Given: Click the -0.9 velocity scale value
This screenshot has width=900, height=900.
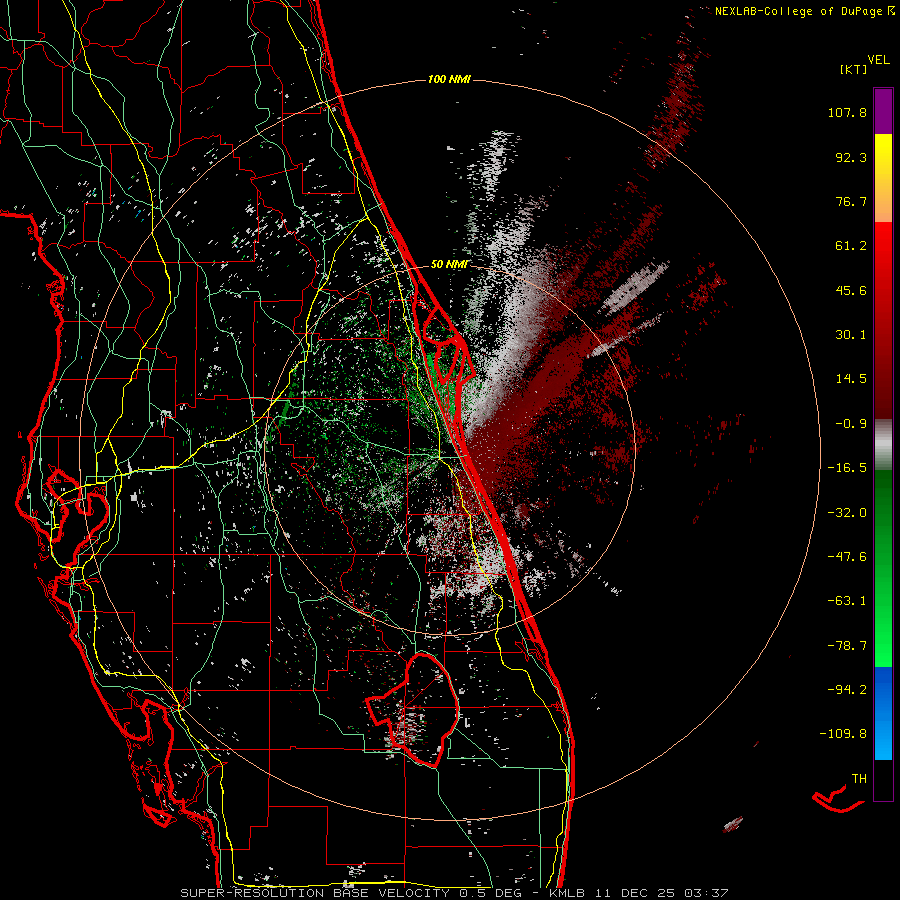Looking at the screenshot, I should [x=851, y=424].
